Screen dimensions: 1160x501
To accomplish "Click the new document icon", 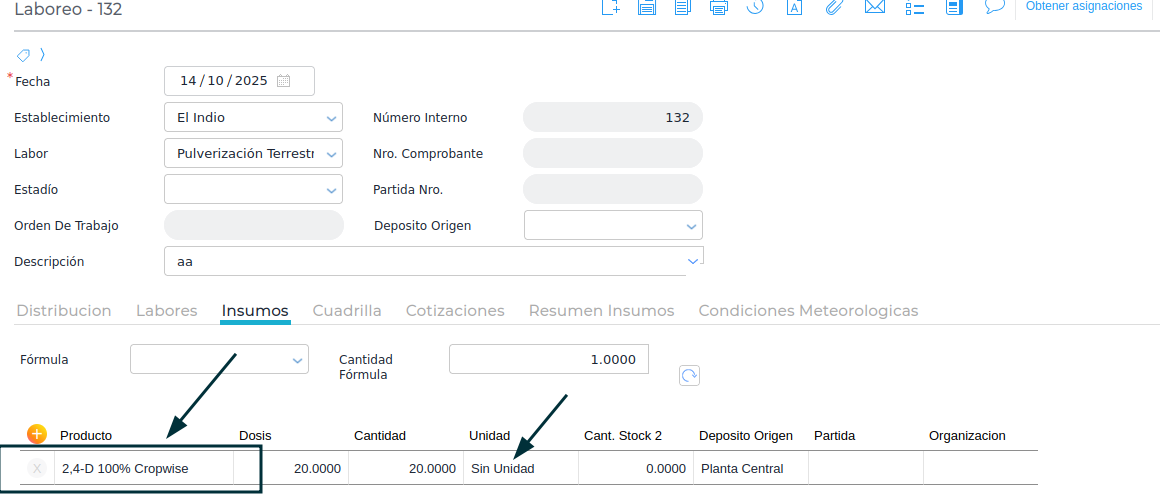I will coord(610,8).
